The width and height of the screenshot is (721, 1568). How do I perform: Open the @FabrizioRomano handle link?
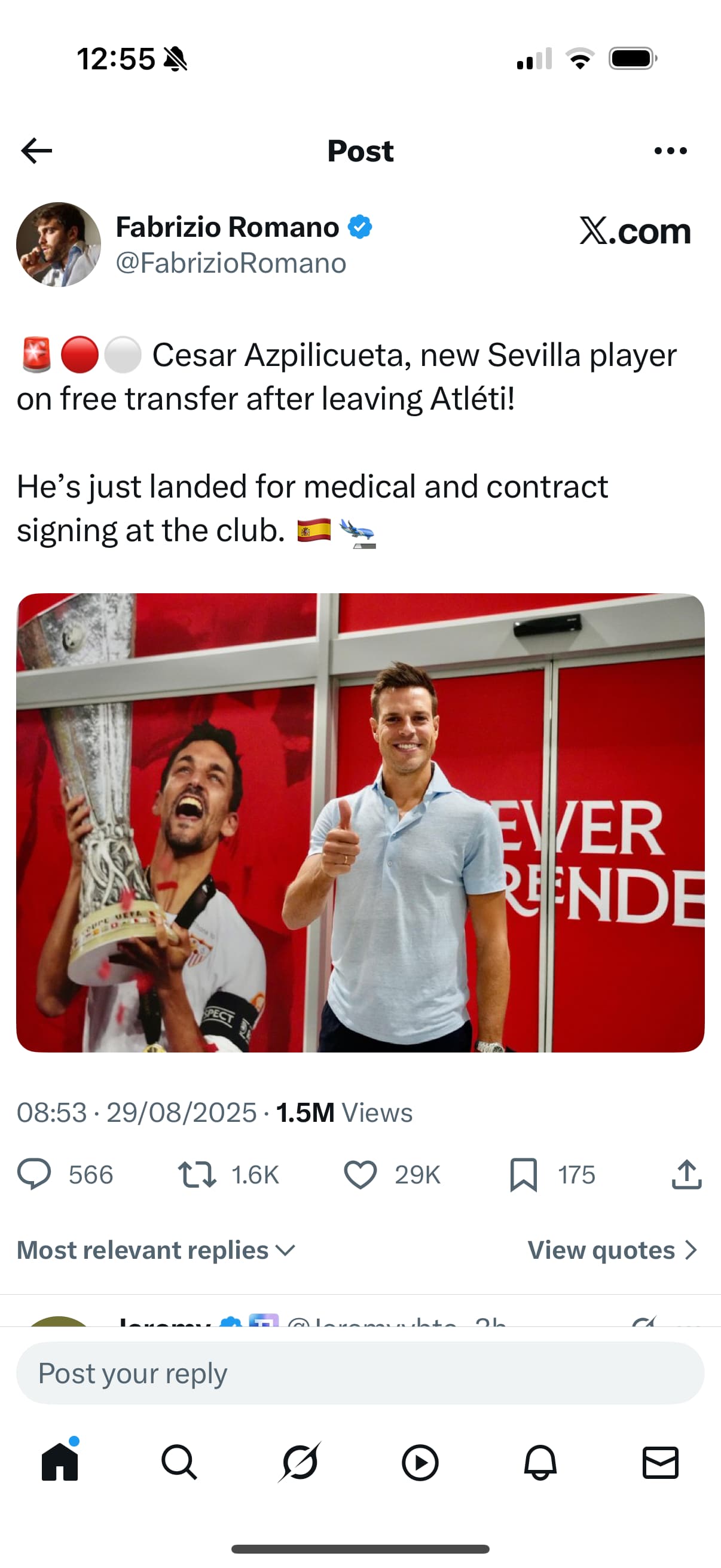(231, 263)
